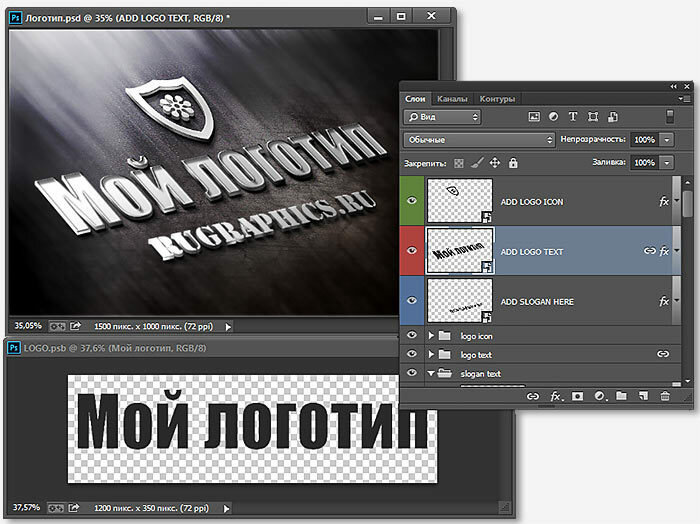Click the add layer mask icon
The width and height of the screenshot is (700, 524).
pos(577,397)
